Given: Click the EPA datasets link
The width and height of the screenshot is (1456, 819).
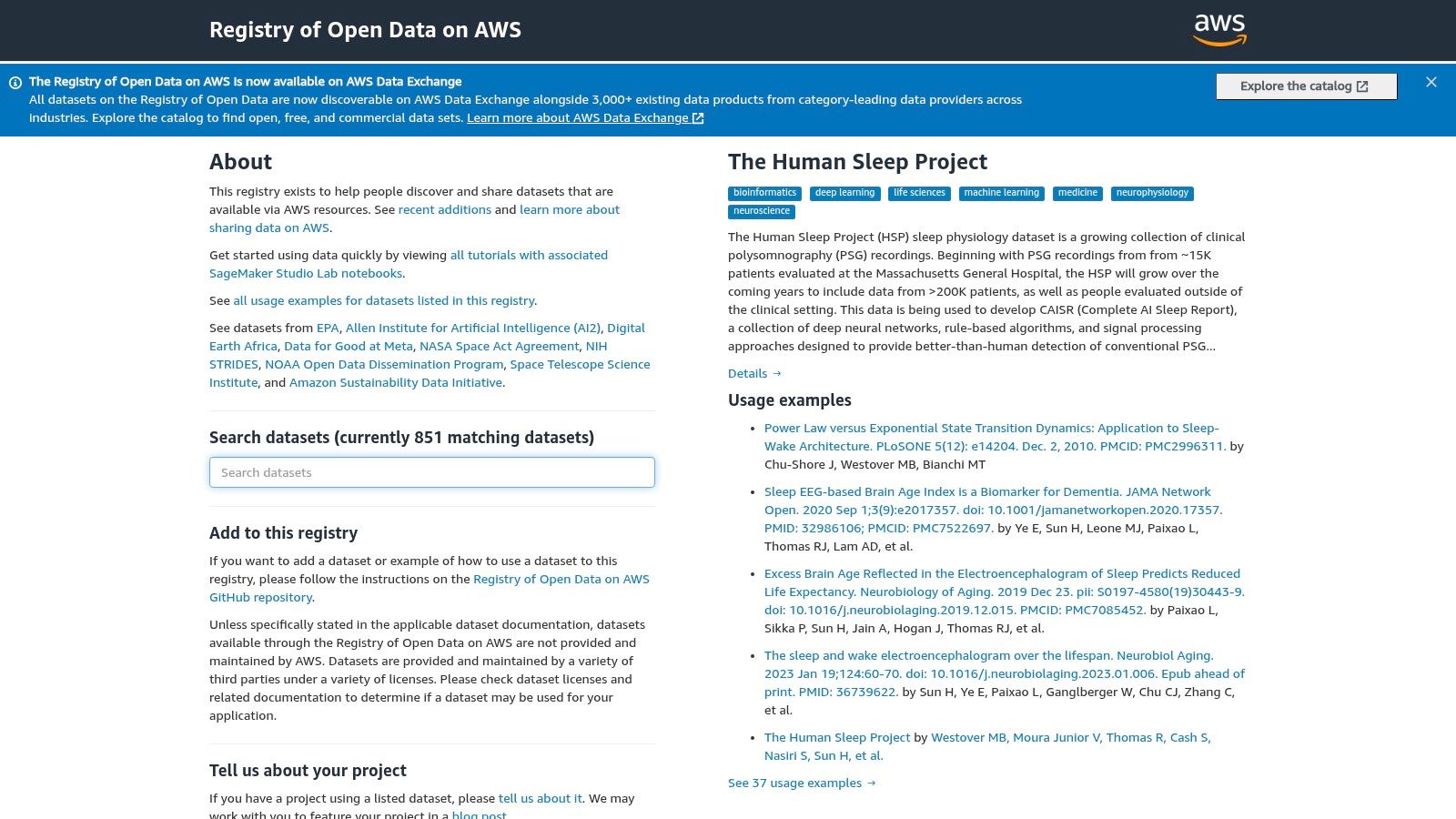Looking at the screenshot, I should [328, 328].
